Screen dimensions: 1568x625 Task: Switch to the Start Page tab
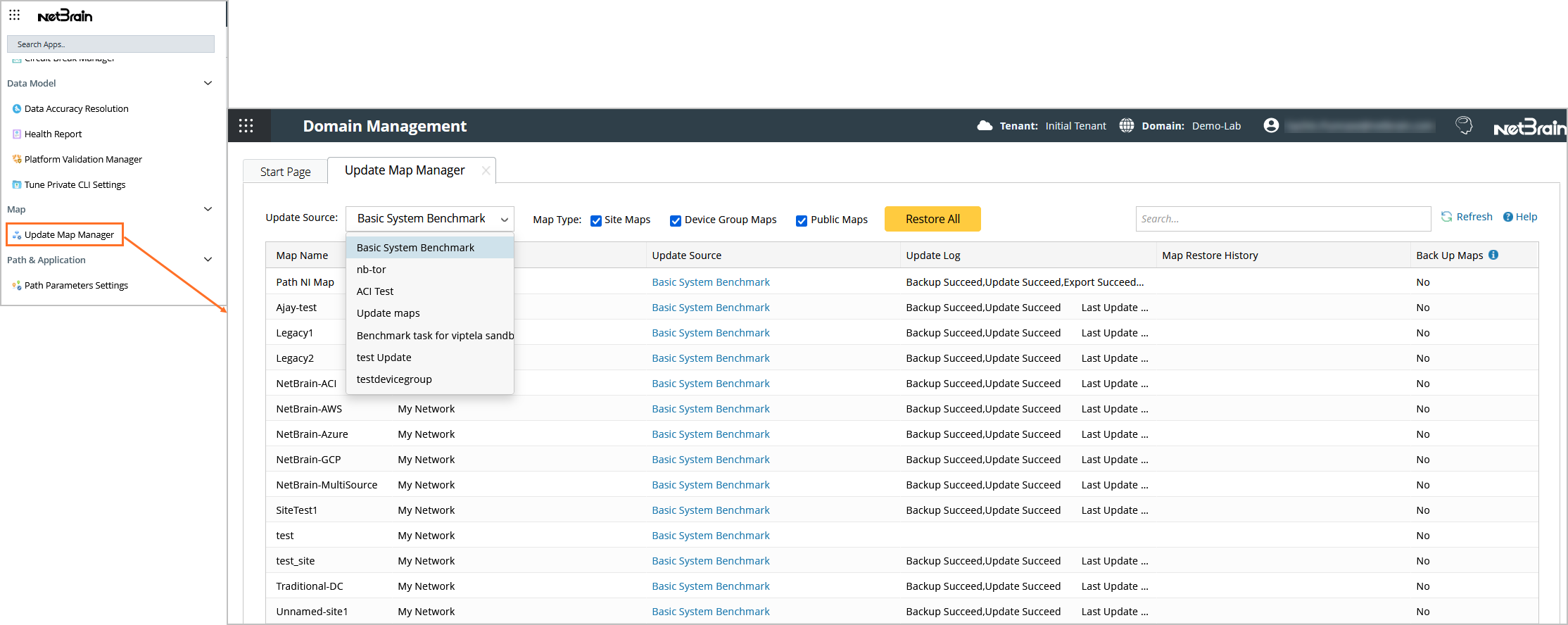click(285, 172)
